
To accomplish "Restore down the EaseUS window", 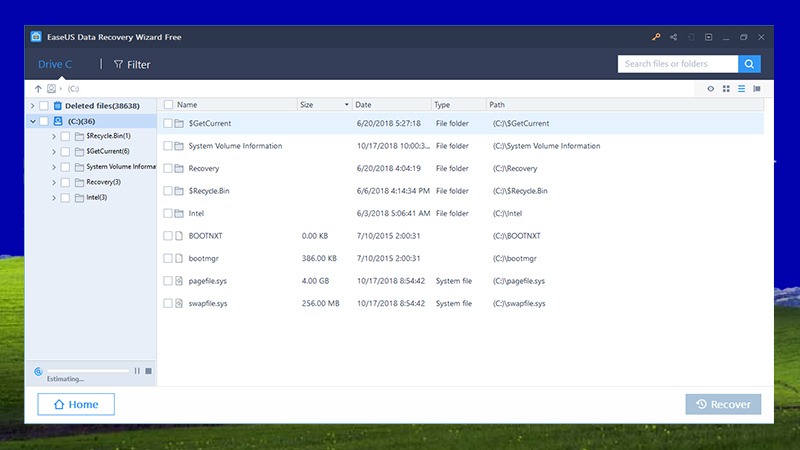I will click(743, 37).
